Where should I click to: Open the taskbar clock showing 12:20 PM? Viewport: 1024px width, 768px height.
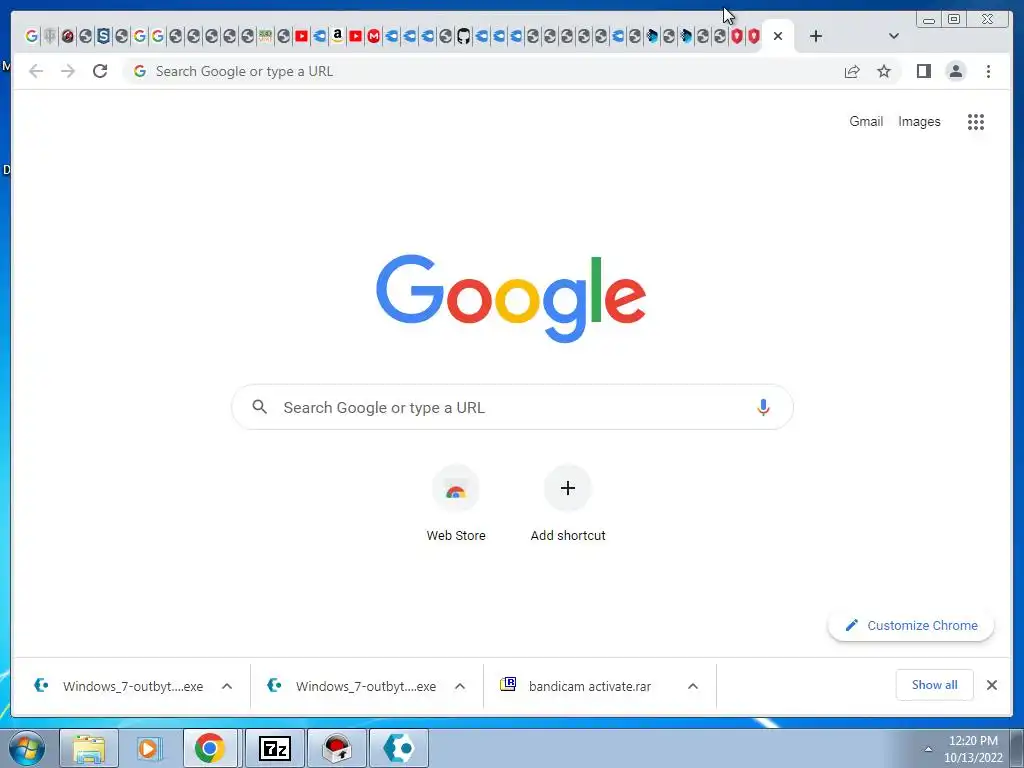point(973,749)
